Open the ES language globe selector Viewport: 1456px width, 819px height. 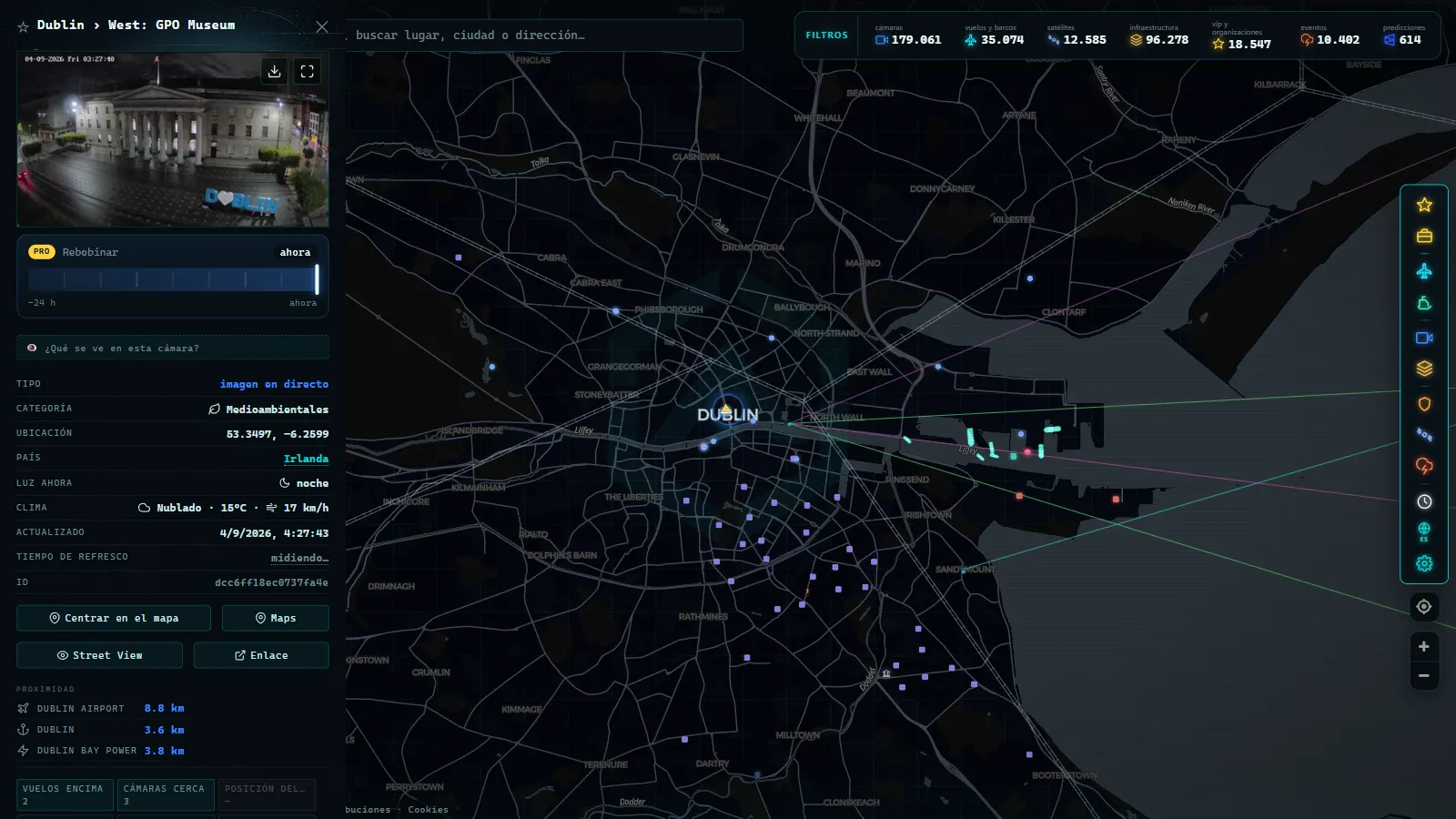pyautogui.click(x=1424, y=532)
